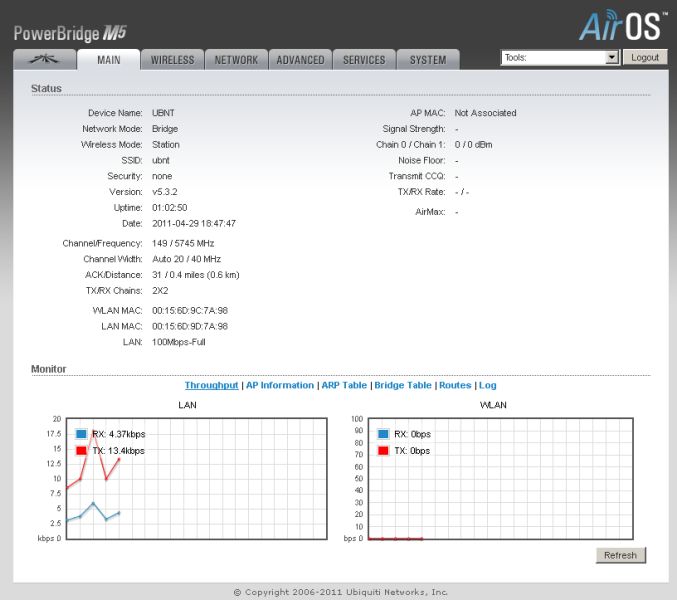Select the SYSTEM tab
This screenshot has height=600, width=677.
tap(428, 60)
